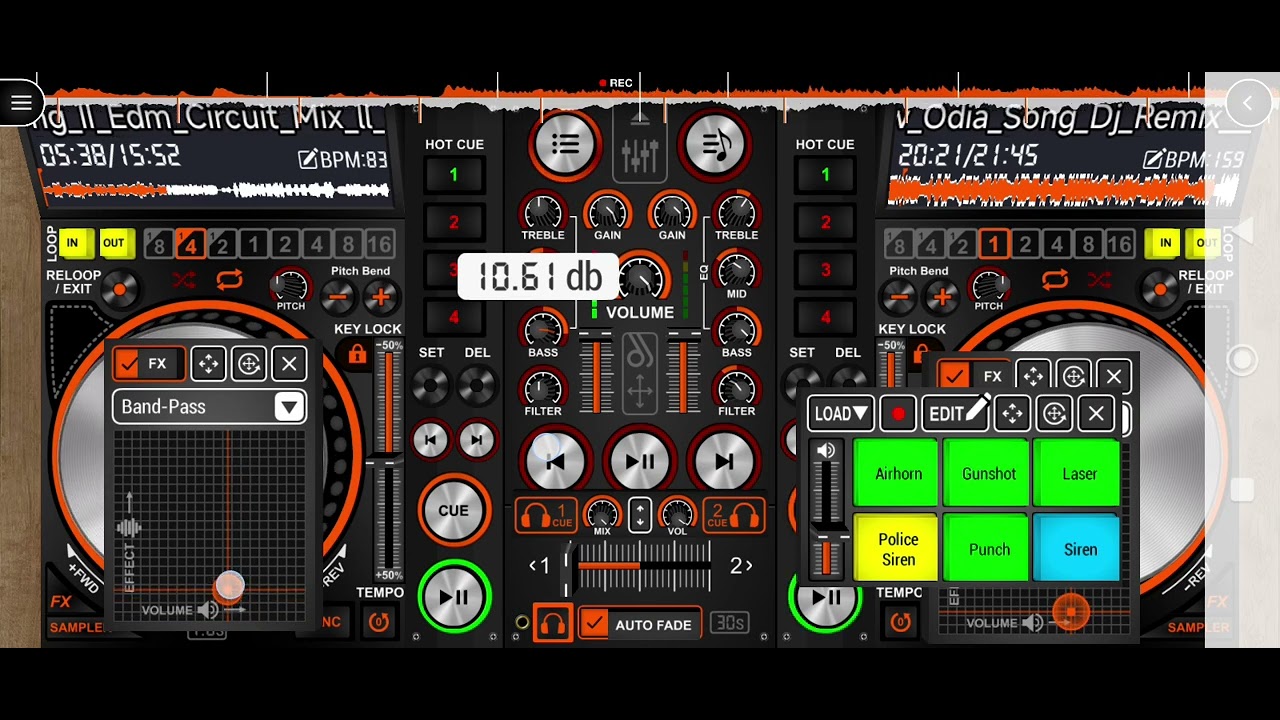The height and width of the screenshot is (720, 1280).
Task: Open the music library note button
Action: tap(716, 144)
